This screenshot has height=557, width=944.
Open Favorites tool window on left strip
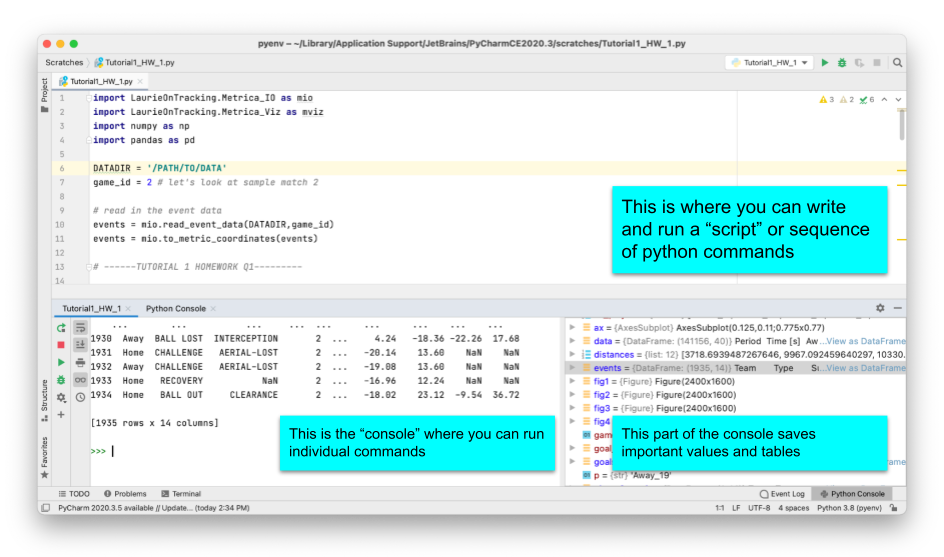pyautogui.click(x=45, y=458)
